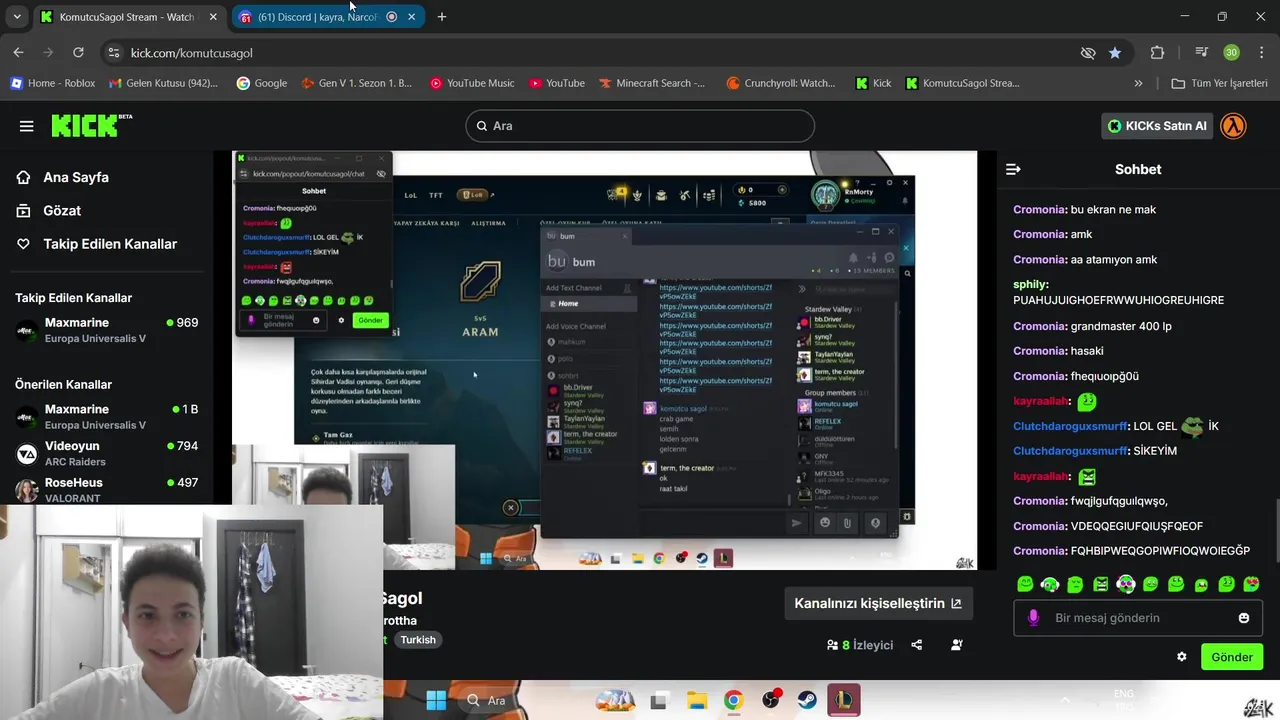This screenshot has width=1280, height=720.
Task: Open the Kick logo home link
Action: [x=91, y=125]
